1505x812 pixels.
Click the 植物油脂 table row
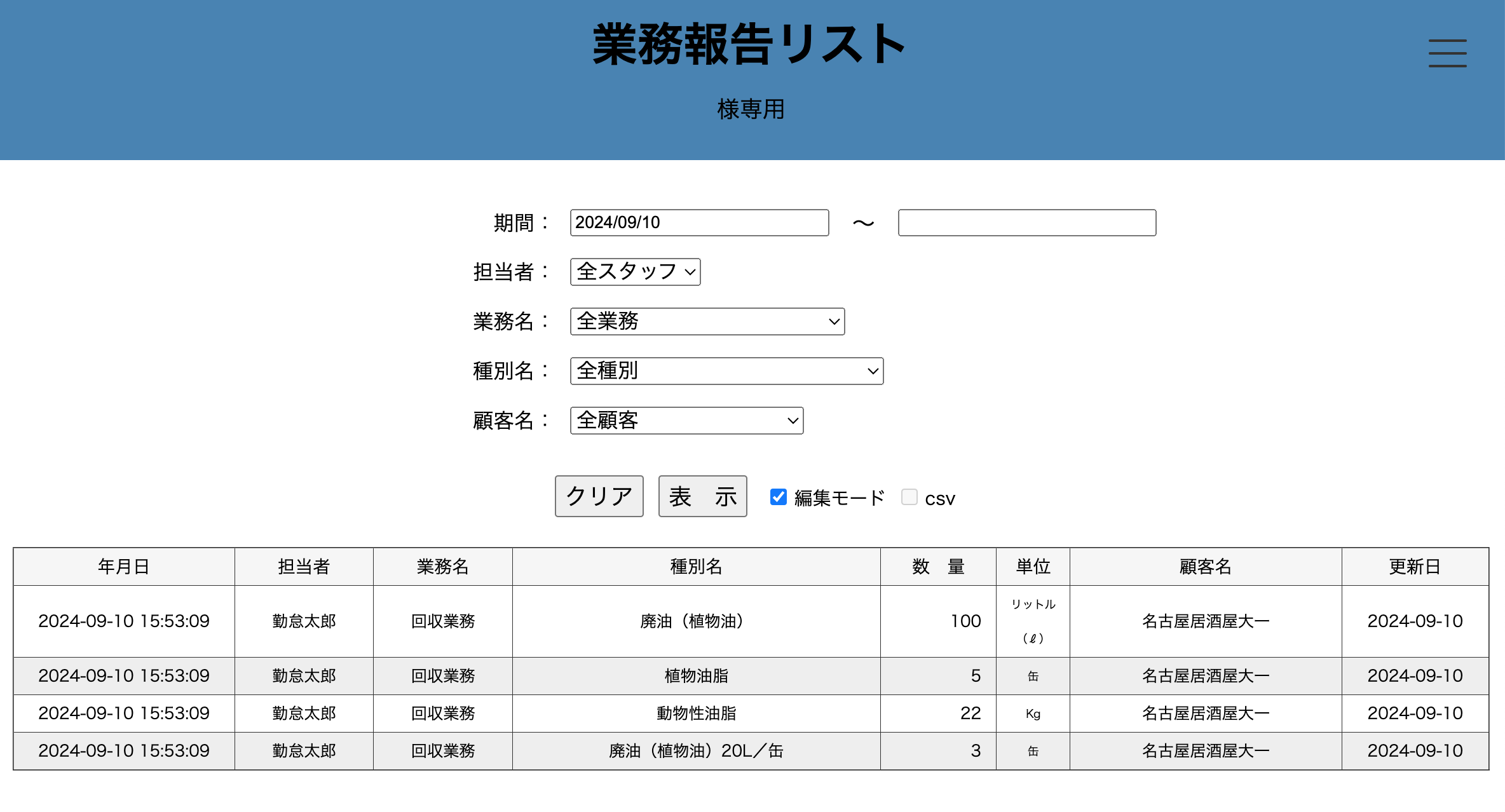(696, 675)
